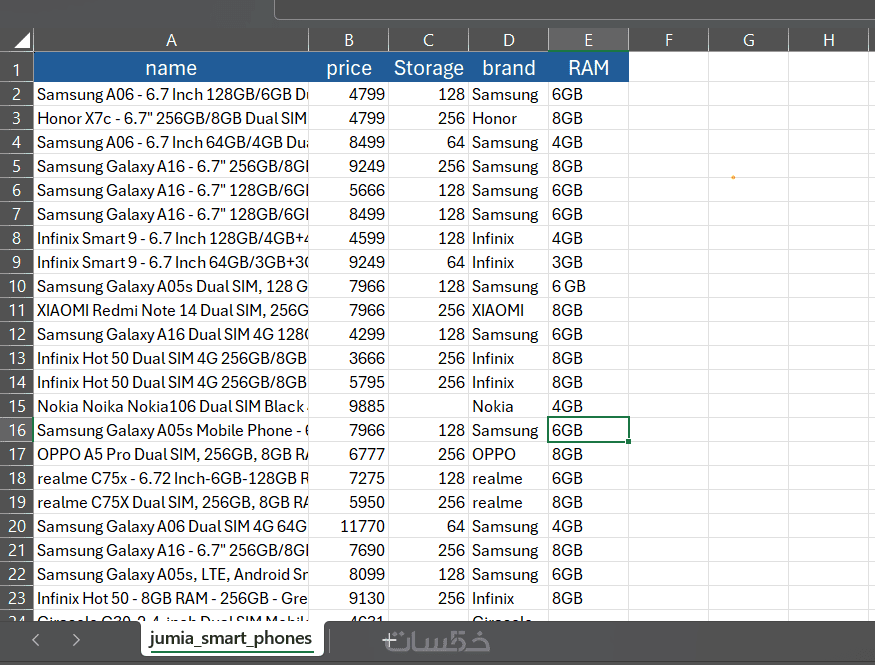The height and width of the screenshot is (665, 875).
Task: Click the next sheet navigation arrow
Action: 76,640
